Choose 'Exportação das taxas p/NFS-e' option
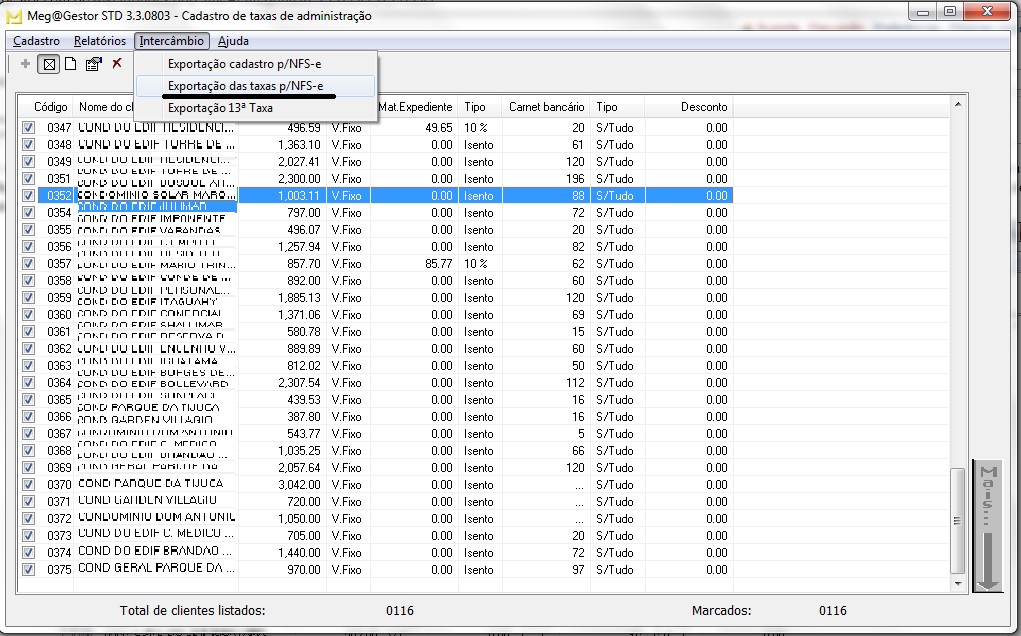Viewport: 1021px width, 636px height. click(x=246, y=86)
